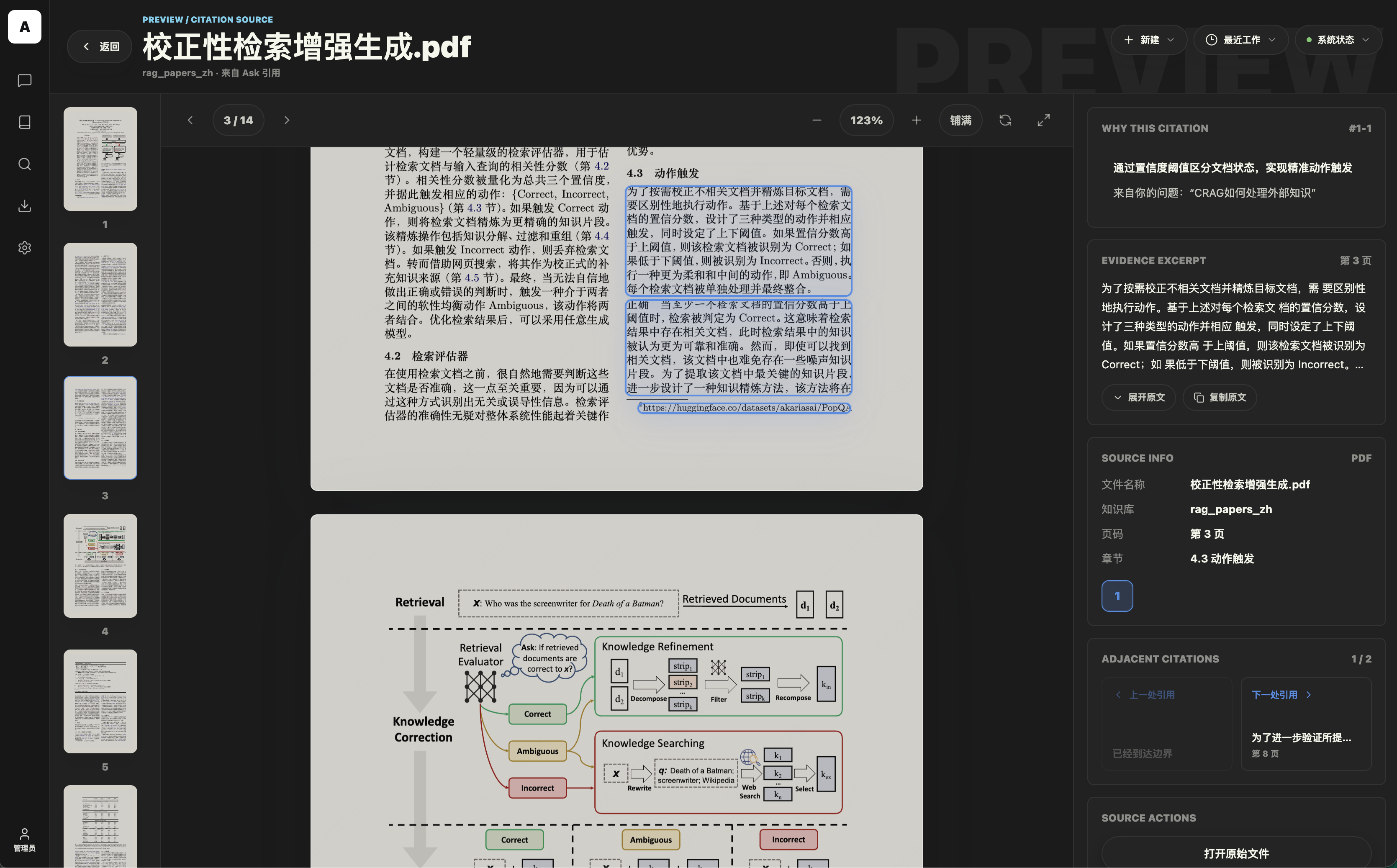Click the download icon in sidebar
Viewport: 1397px width, 868px height.
pos(24,205)
